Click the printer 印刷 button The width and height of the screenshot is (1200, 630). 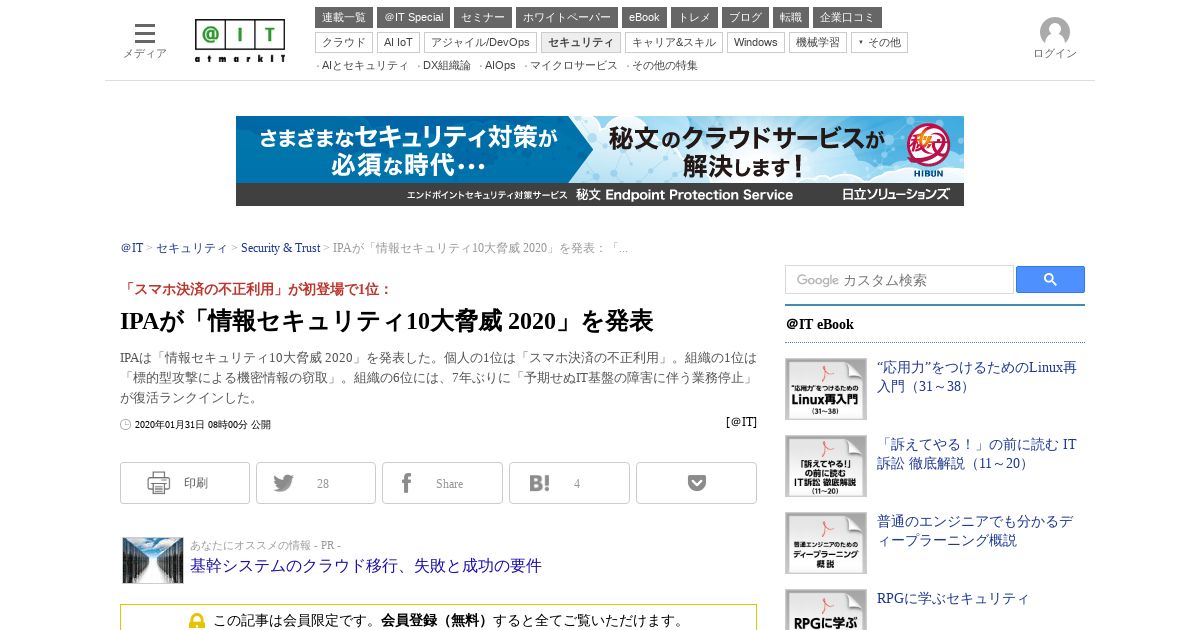tap(185, 483)
